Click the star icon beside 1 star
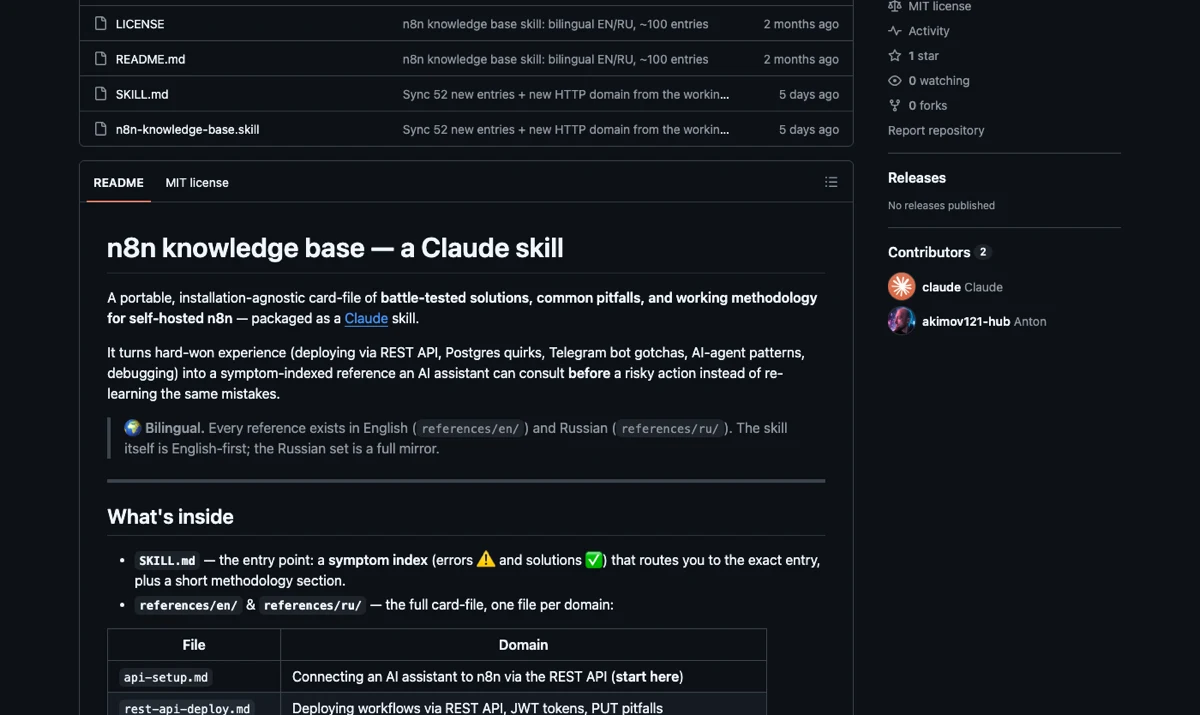This screenshot has height=715, width=1200. (895, 56)
